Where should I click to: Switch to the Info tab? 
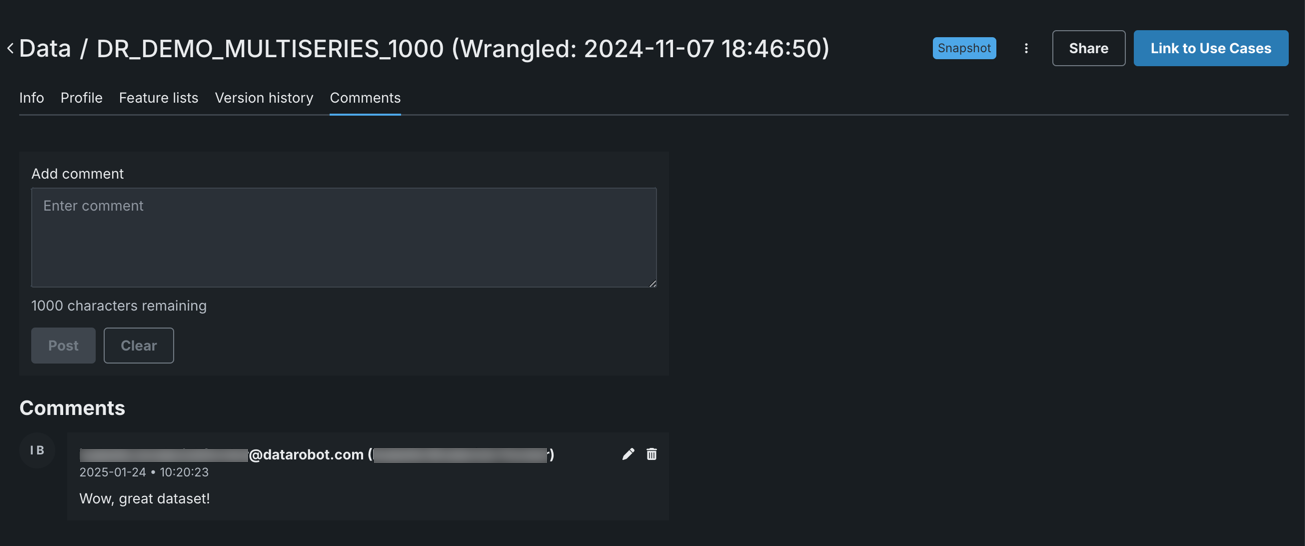32,98
